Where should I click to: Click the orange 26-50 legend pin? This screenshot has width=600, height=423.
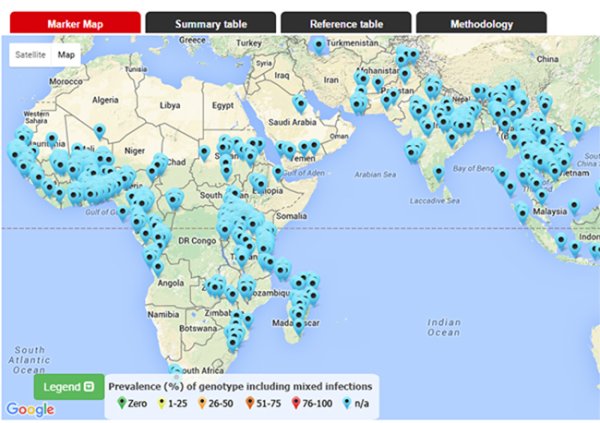pyautogui.click(x=201, y=402)
